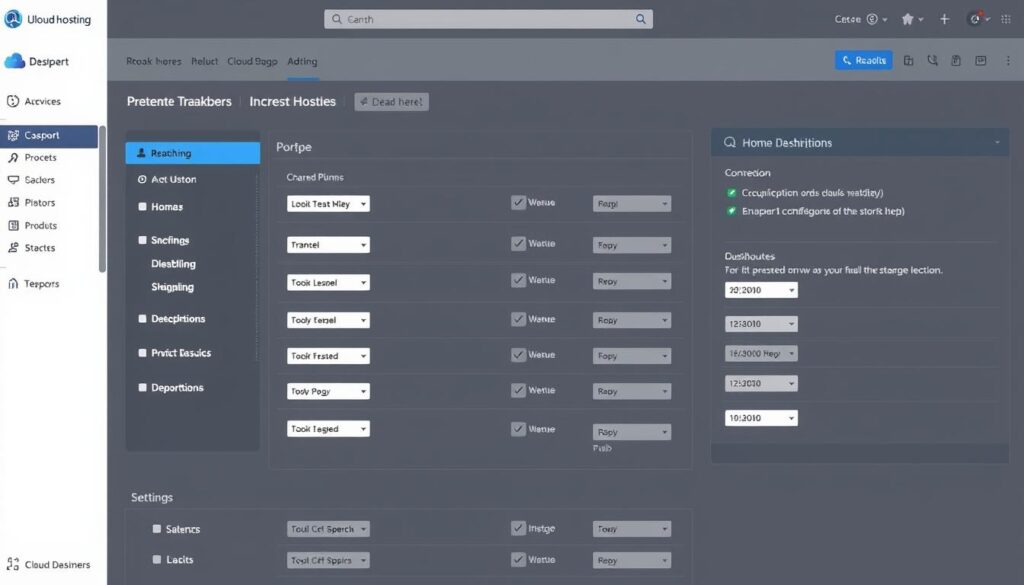
Task: Select the Services clock icon
Action: [14, 101]
